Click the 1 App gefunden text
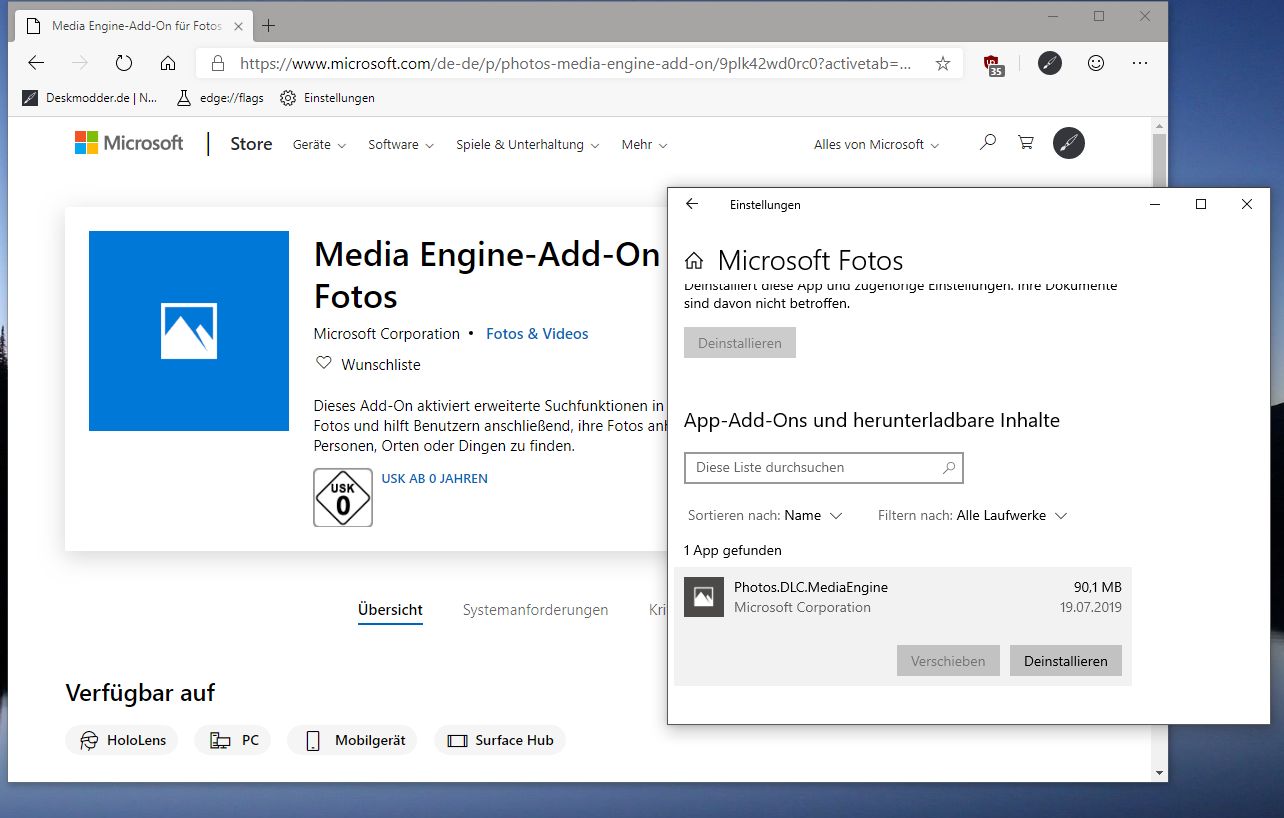 click(733, 551)
